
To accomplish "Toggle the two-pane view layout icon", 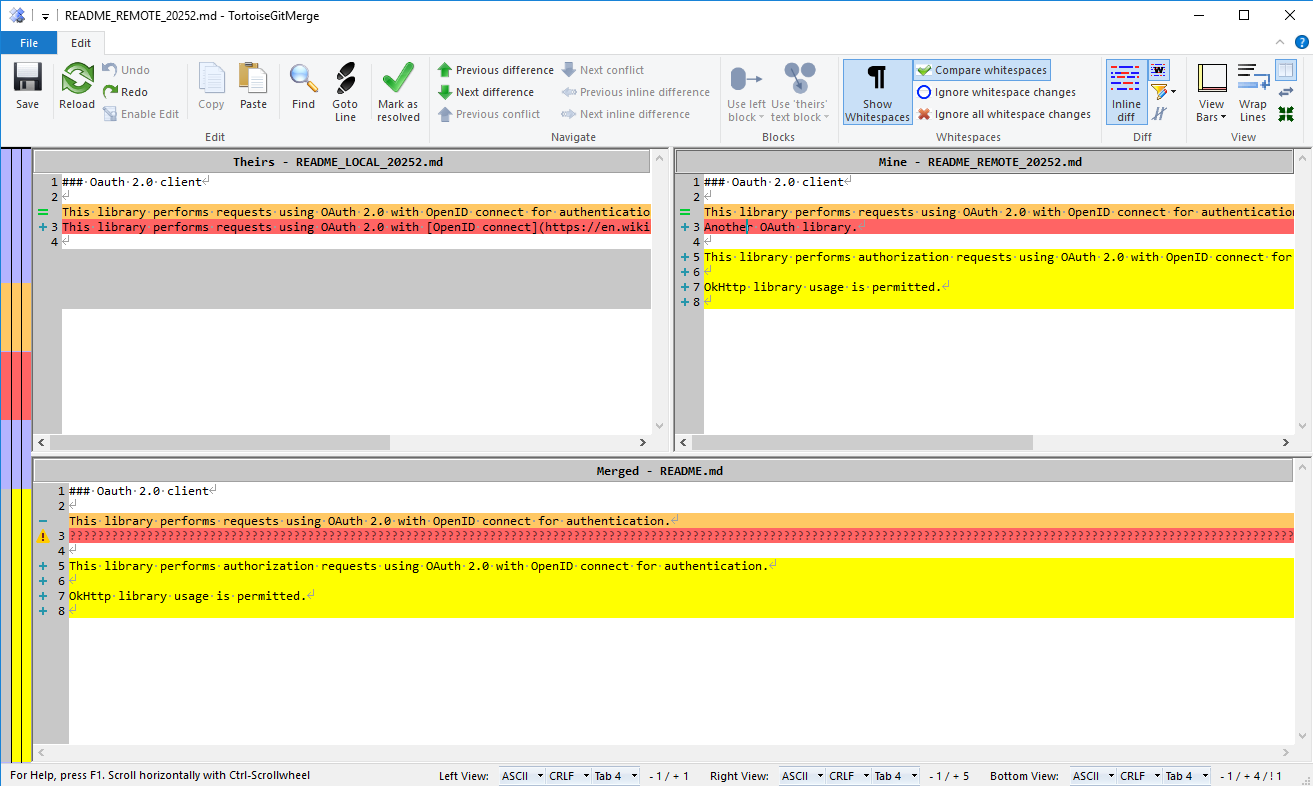I will pyautogui.click(x=1286, y=70).
